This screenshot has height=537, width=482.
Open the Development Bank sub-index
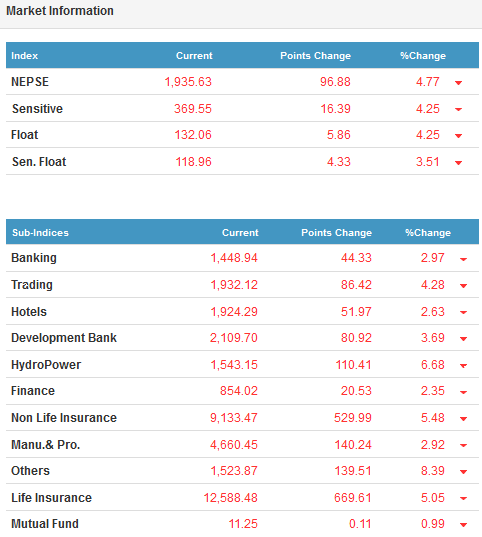64,338
